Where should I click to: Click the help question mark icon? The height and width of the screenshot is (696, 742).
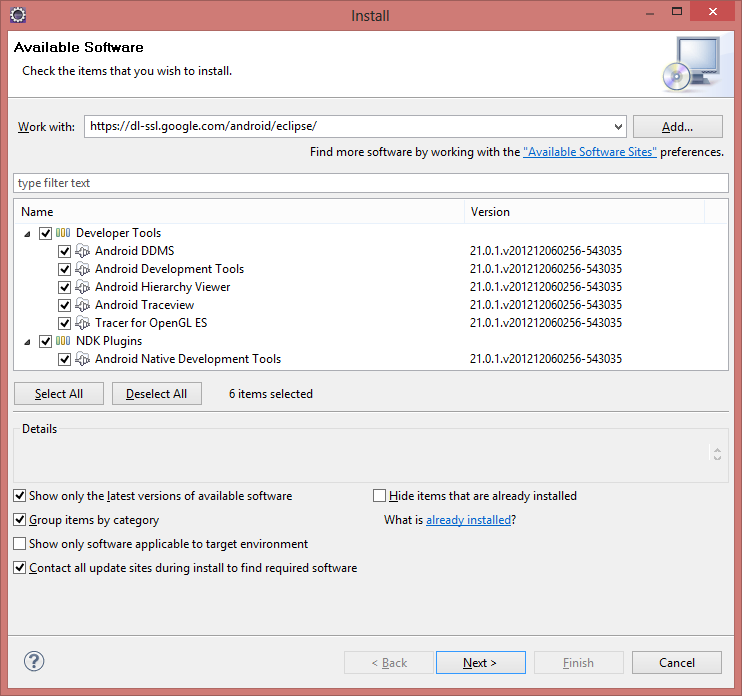click(34, 661)
